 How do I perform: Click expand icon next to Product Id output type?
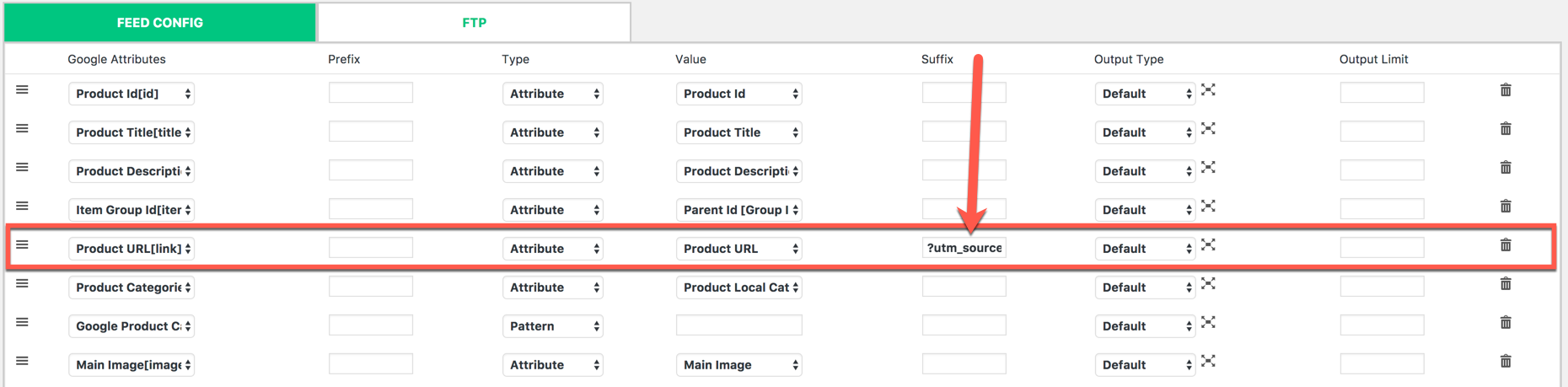[x=1208, y=90]
